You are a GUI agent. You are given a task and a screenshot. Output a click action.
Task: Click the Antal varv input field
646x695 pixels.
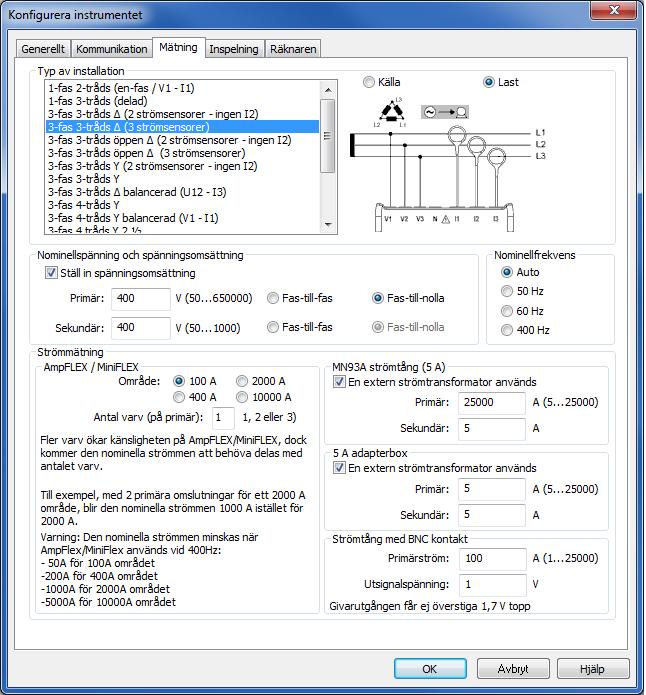coord(223,418)
